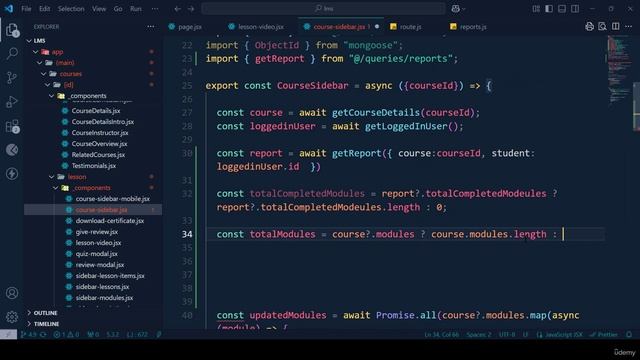Open the Copilot dropdown arrow
The width and height of the screenshot is (640, 360).
464,9
